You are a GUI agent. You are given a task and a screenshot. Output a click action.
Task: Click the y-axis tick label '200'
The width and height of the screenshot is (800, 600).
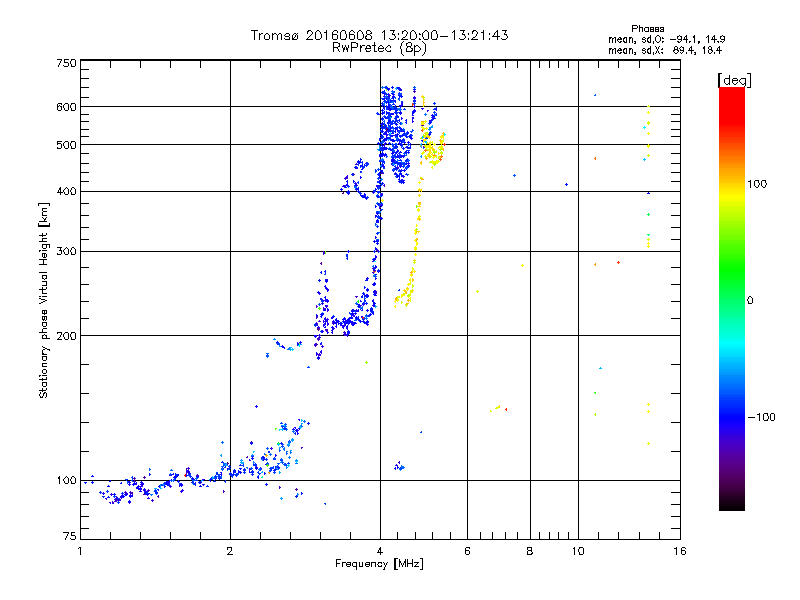(x=66, y=336)
